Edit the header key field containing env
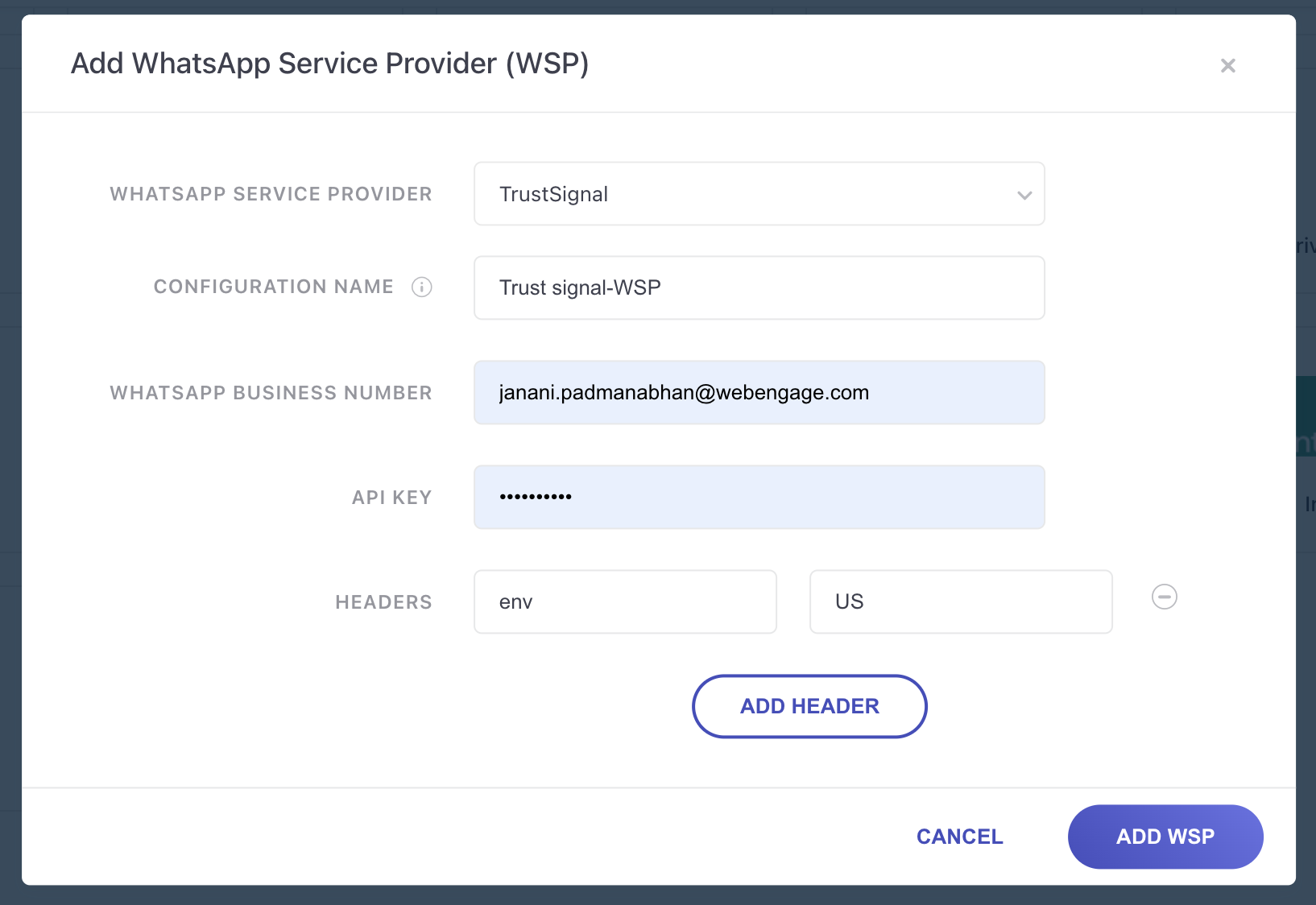This screenshot has width=1316, height=905. point(625,601)
